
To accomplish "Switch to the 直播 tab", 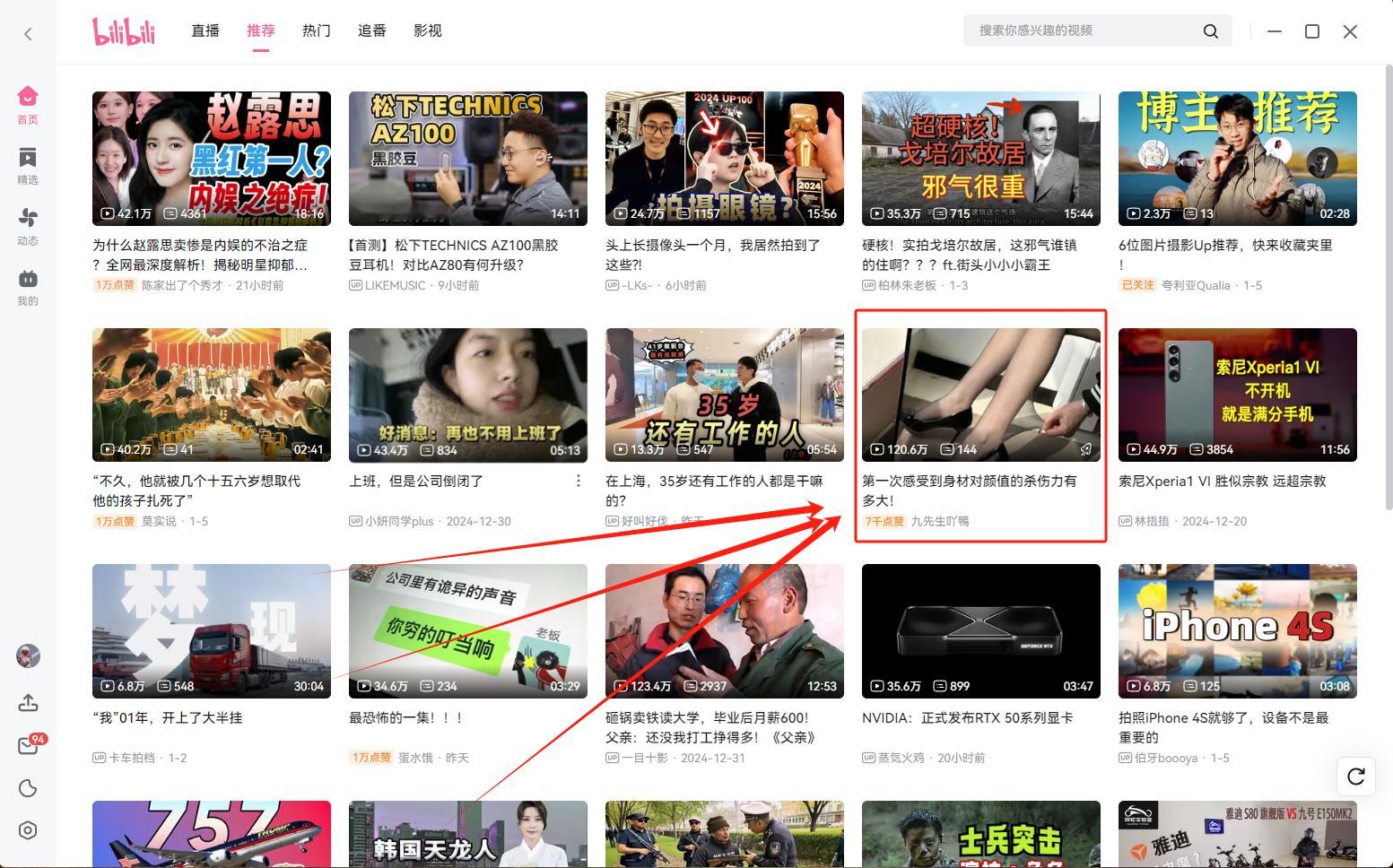I will 205,30.
